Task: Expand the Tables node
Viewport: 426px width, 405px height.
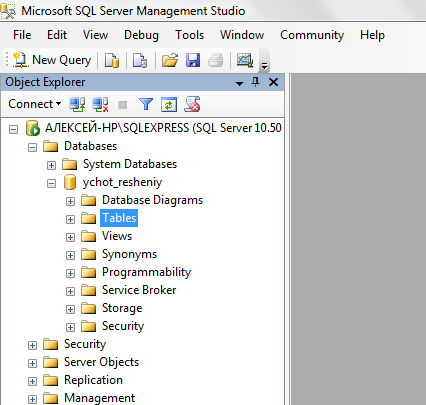Action: pos(70,219)
